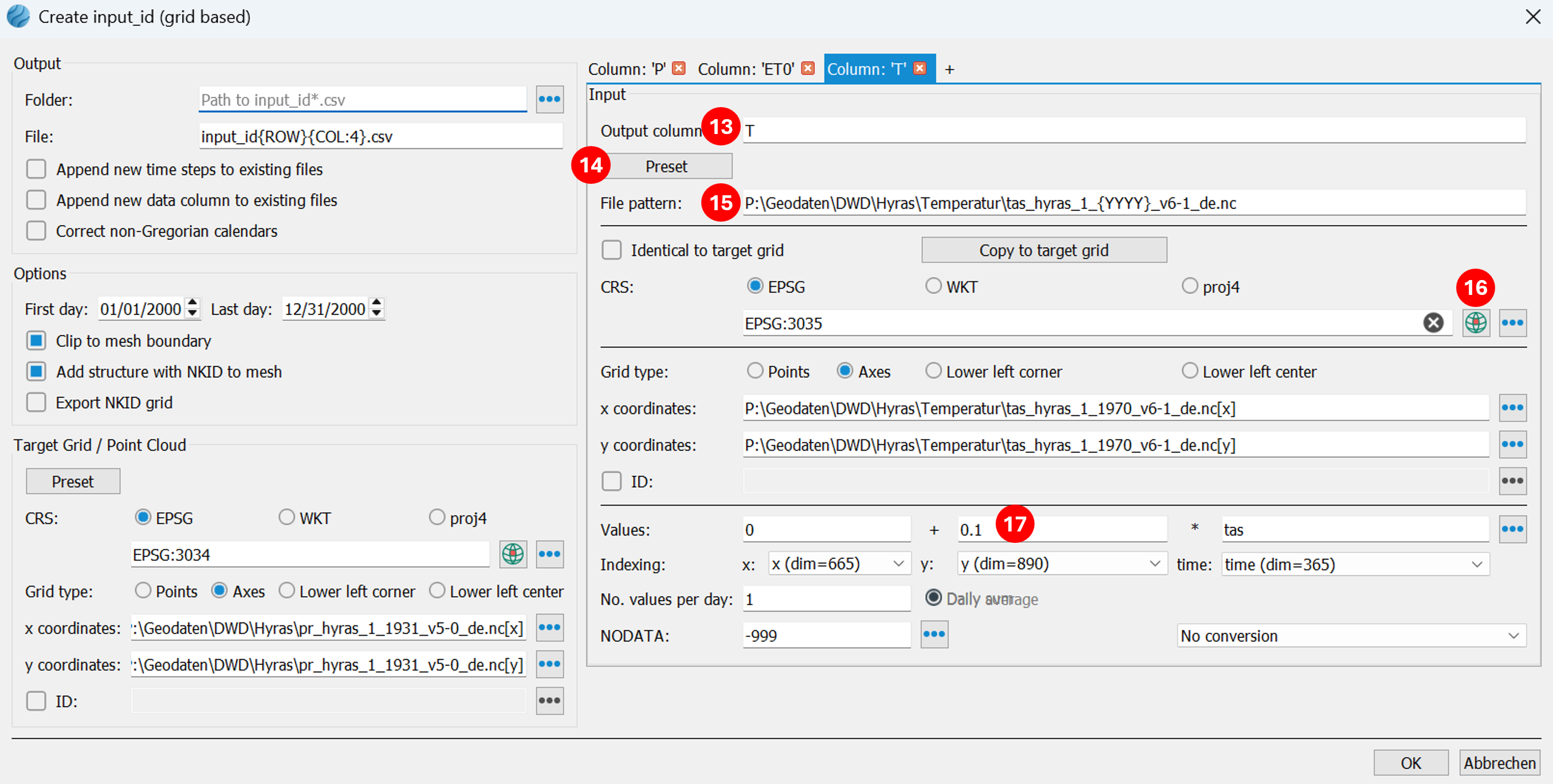This screenshot has width=1553, height=784.
Task: Browse for output Folder path
Action: [549, 100]
